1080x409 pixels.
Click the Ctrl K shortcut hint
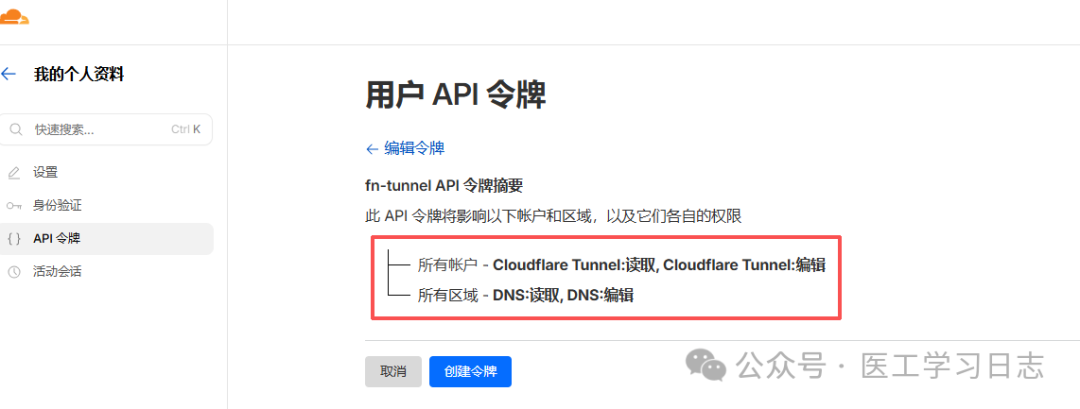point(186,129)
